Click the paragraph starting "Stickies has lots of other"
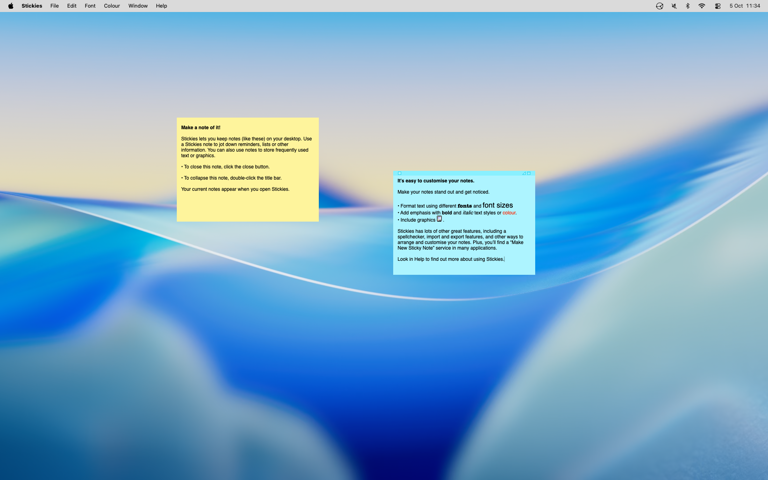 pos(460,240)
